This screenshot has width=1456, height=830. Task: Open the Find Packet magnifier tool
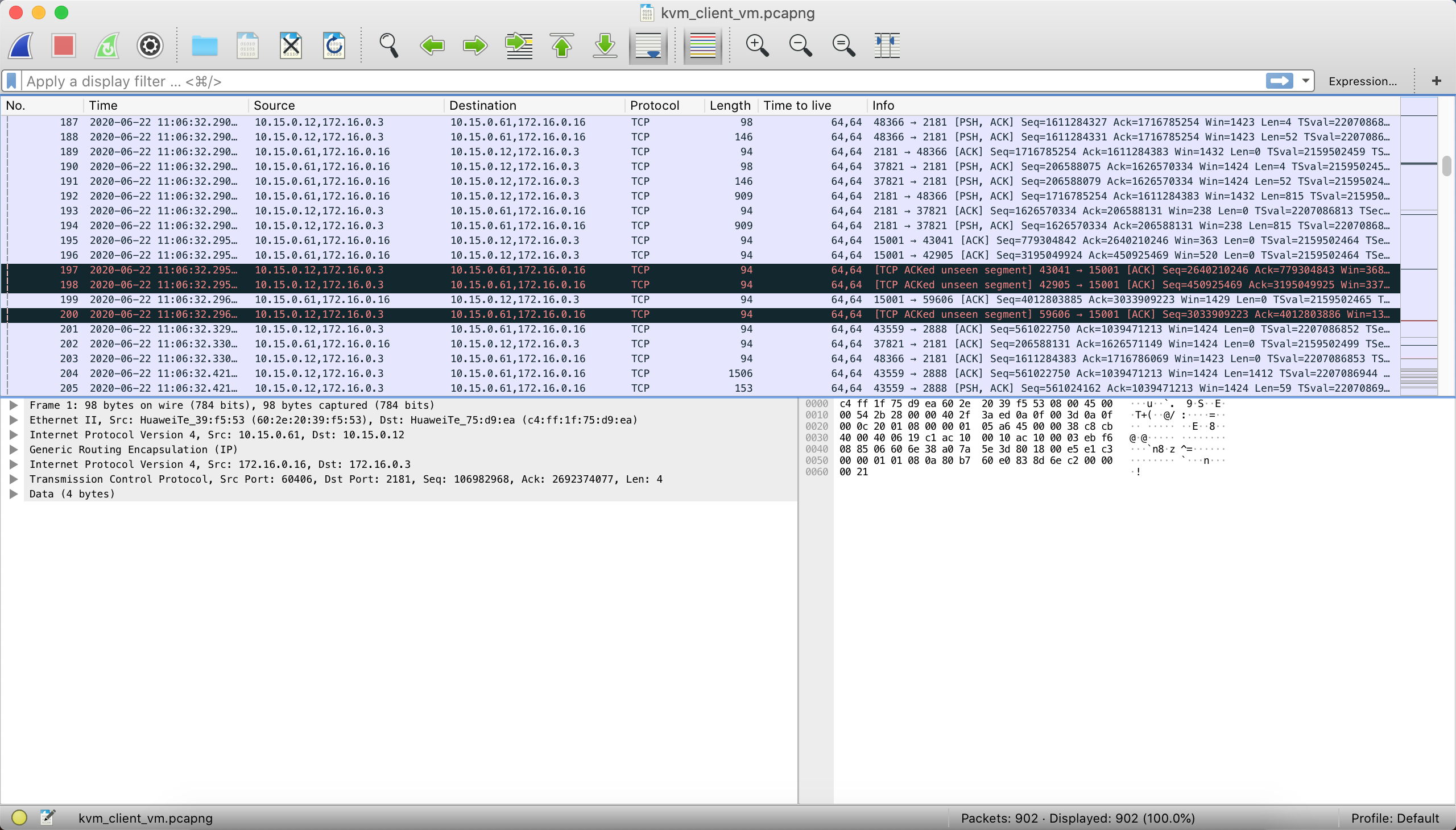[x=388, y=45]
